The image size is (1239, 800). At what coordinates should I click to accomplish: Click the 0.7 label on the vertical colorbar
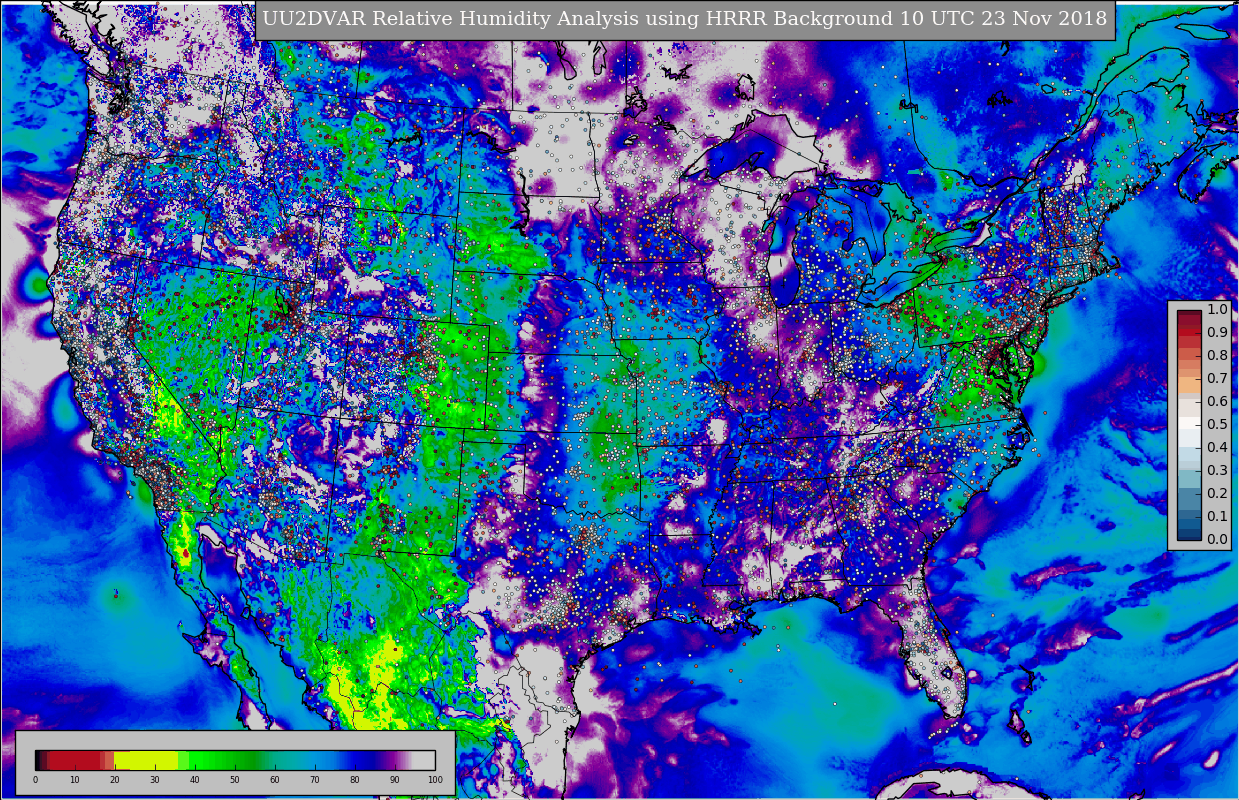pyautogui.click(x=1217, y=379)
